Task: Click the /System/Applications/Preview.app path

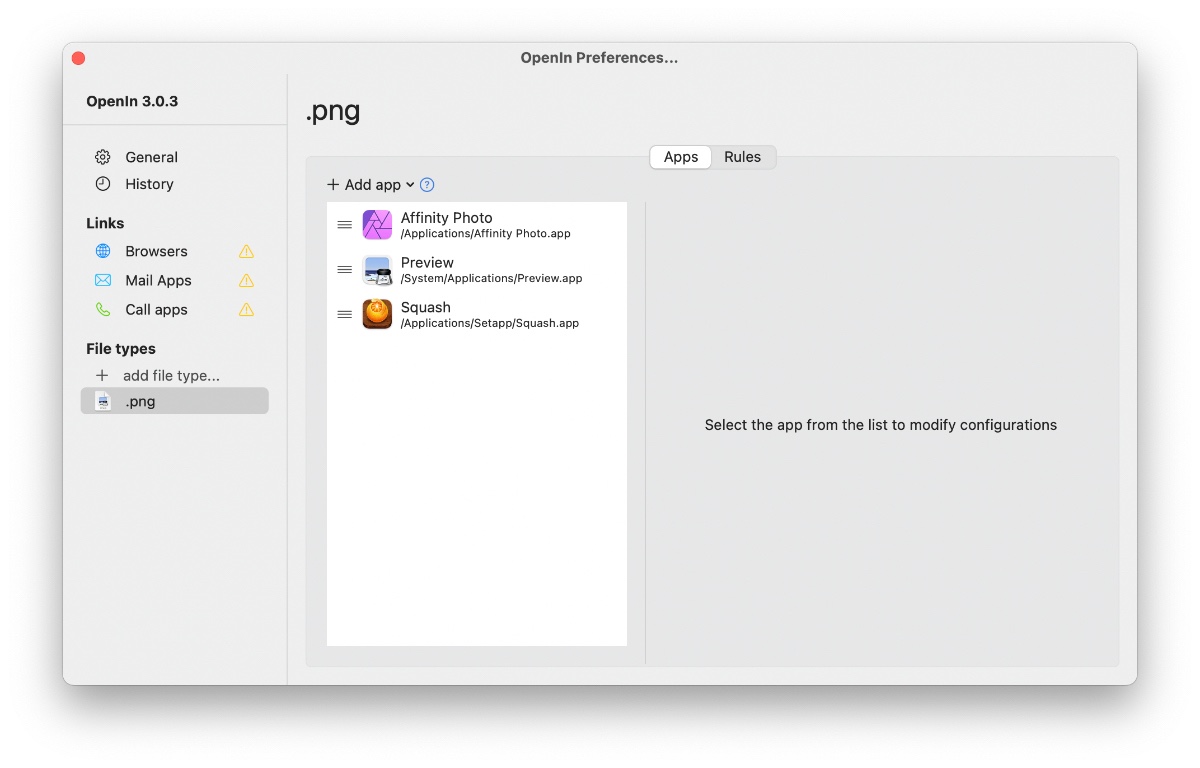Action: click(x=491, y=279)
